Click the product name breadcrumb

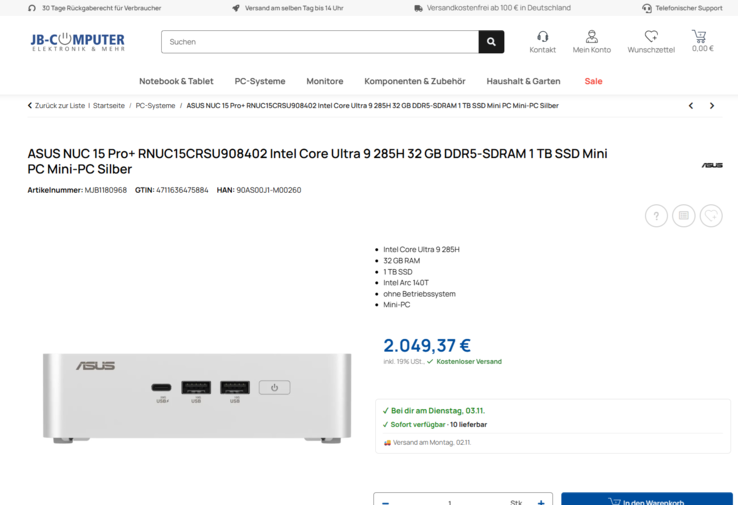(372, 106)
